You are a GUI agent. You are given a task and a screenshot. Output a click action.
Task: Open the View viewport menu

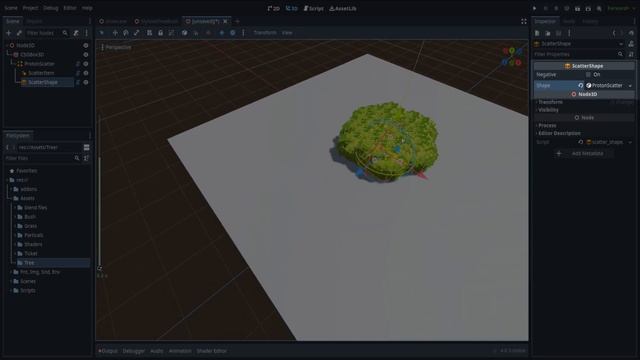click(x=287, y=33)
